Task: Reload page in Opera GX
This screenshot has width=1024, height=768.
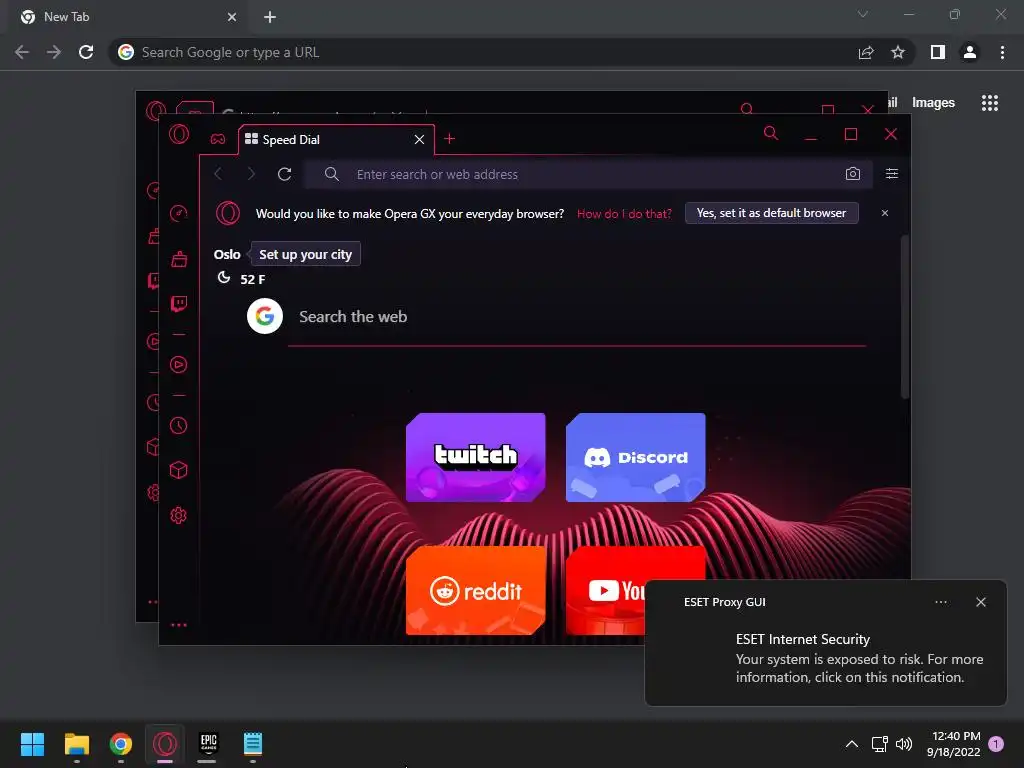Action: point(284,174)
